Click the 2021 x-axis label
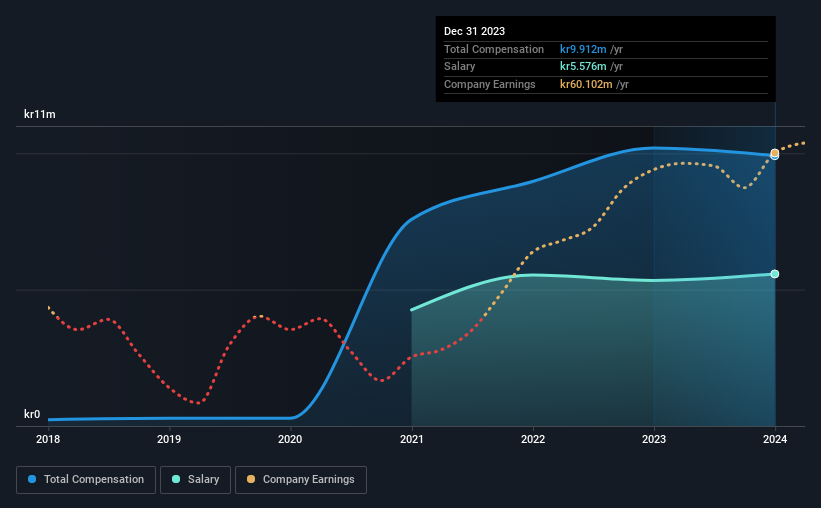The width and height of the screenshot is (821, 508). point(412,439)
